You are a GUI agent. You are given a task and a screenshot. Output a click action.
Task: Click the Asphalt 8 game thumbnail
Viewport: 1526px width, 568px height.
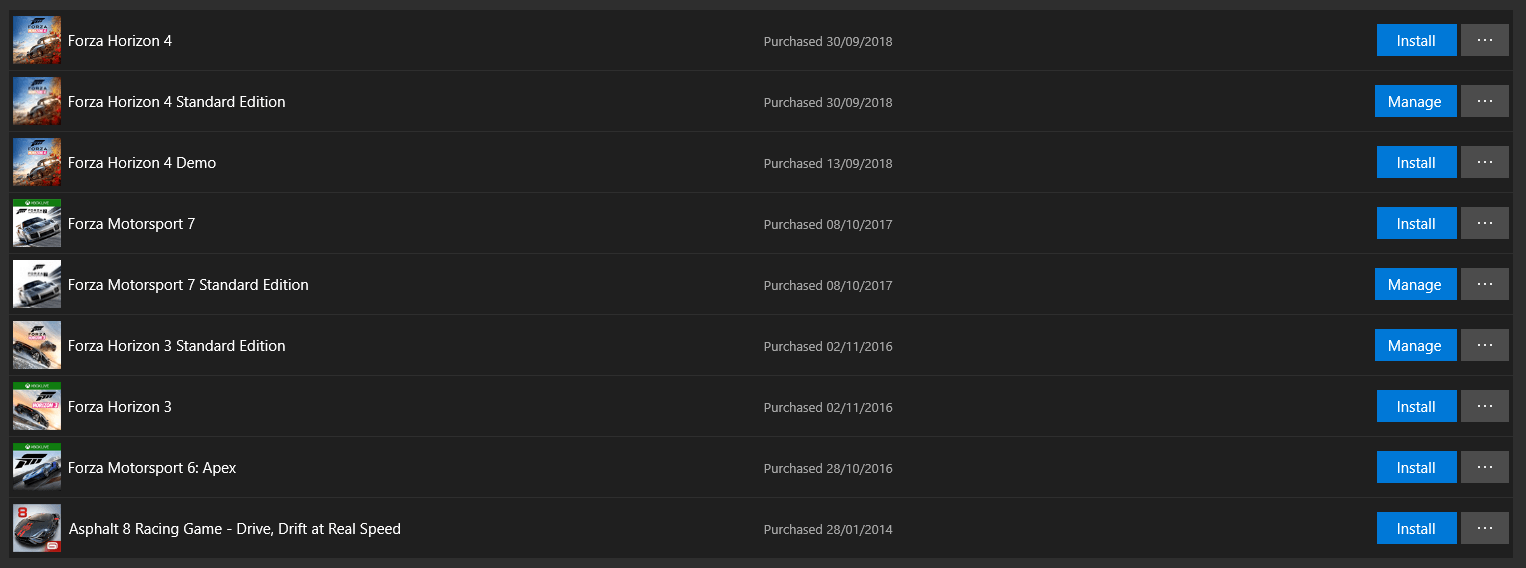37,529
